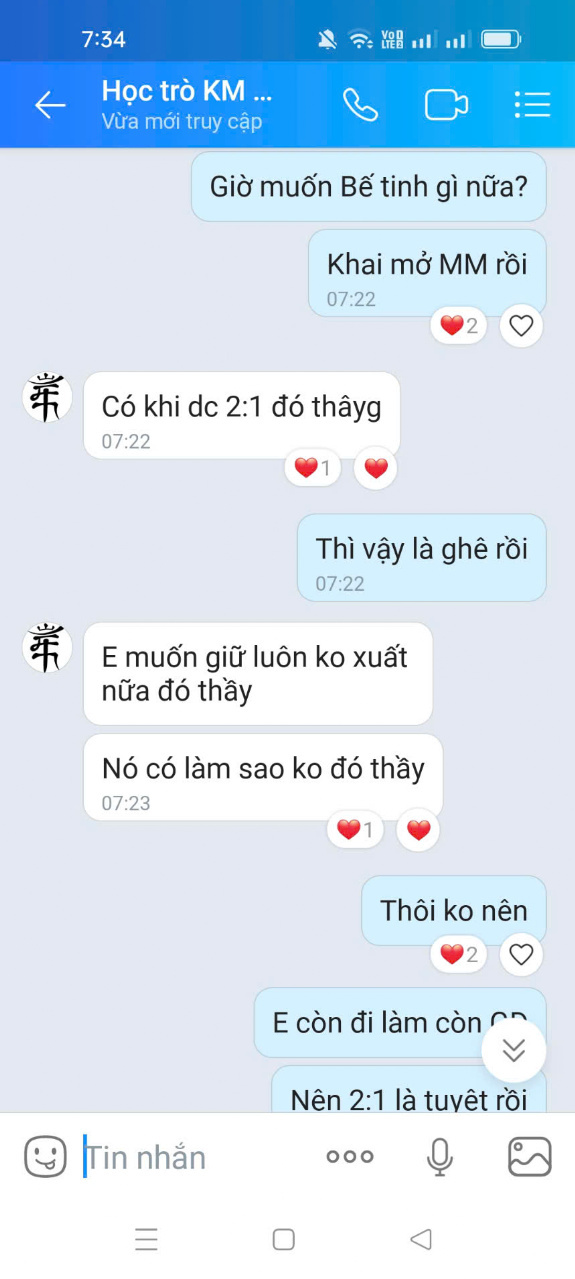Open chat title "Học trò KM"
Viewport: 575px width, 1279px height.
click(187, 91)
